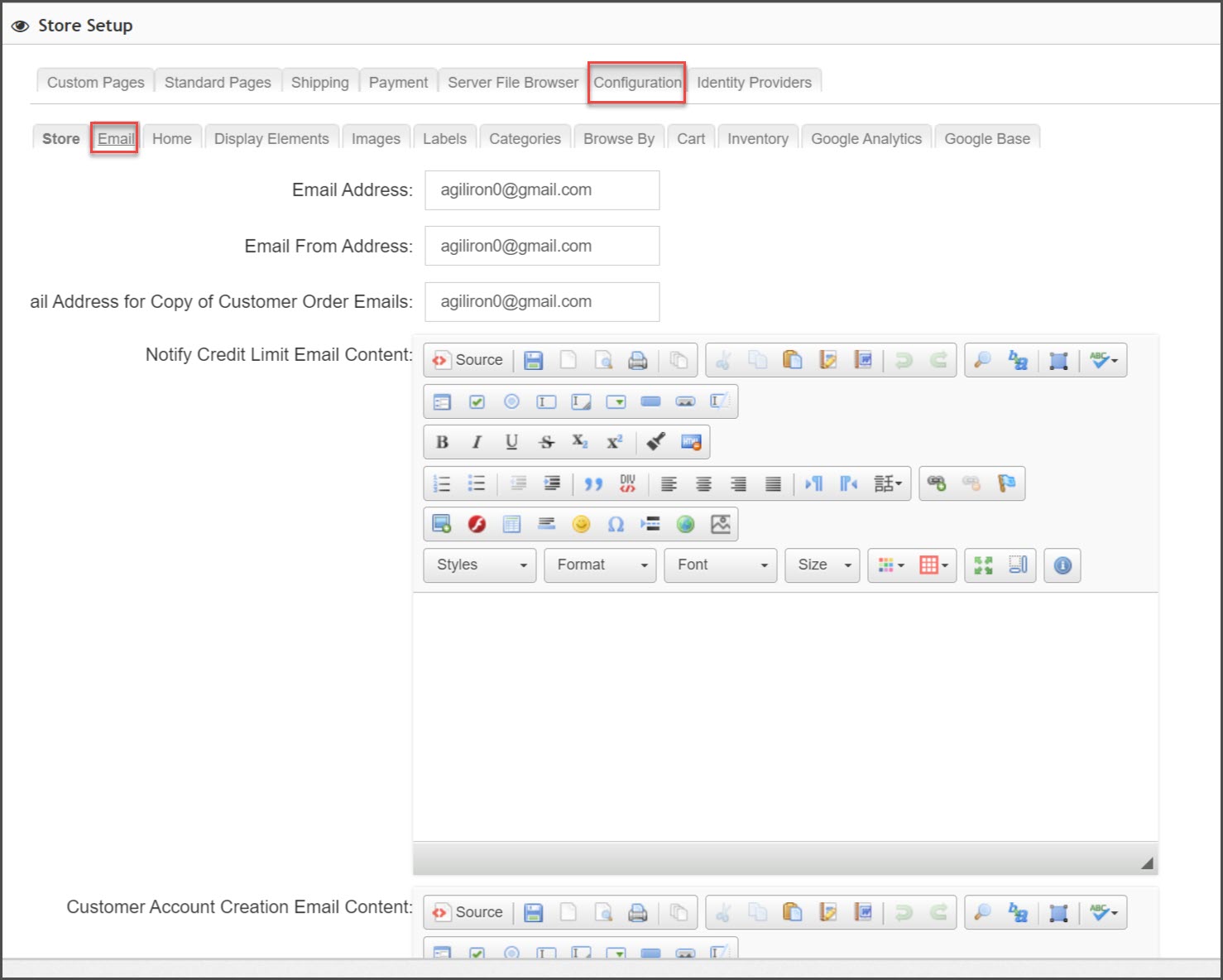
Task: Click Find icon in Notify Credit Limit editor
Action: (982, 360)
